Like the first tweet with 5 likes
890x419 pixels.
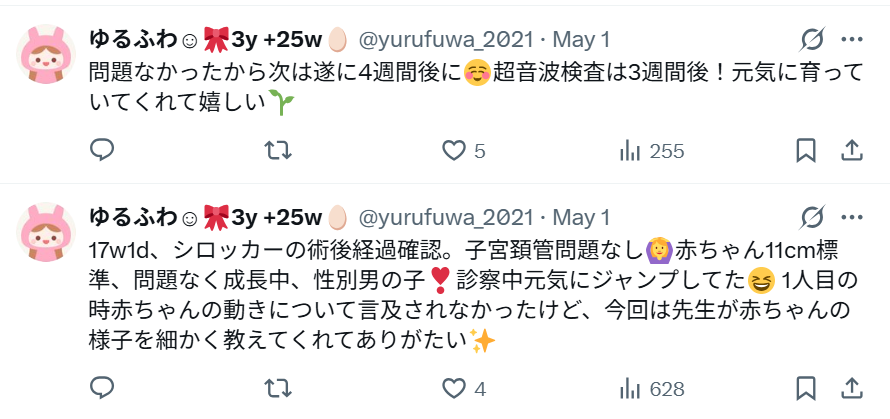[464, 150]
